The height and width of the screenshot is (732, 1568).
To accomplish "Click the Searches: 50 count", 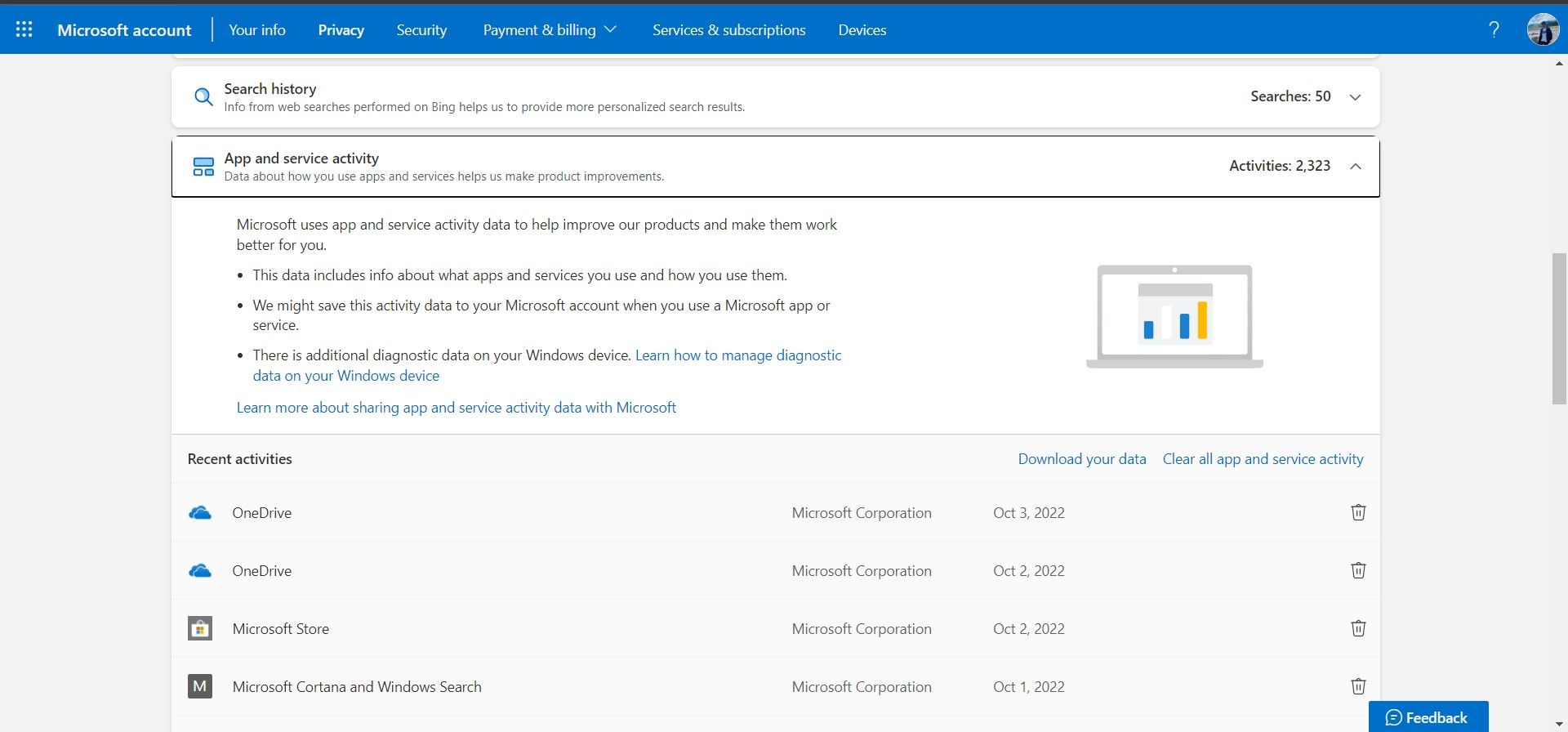I will coord(1290,96).
